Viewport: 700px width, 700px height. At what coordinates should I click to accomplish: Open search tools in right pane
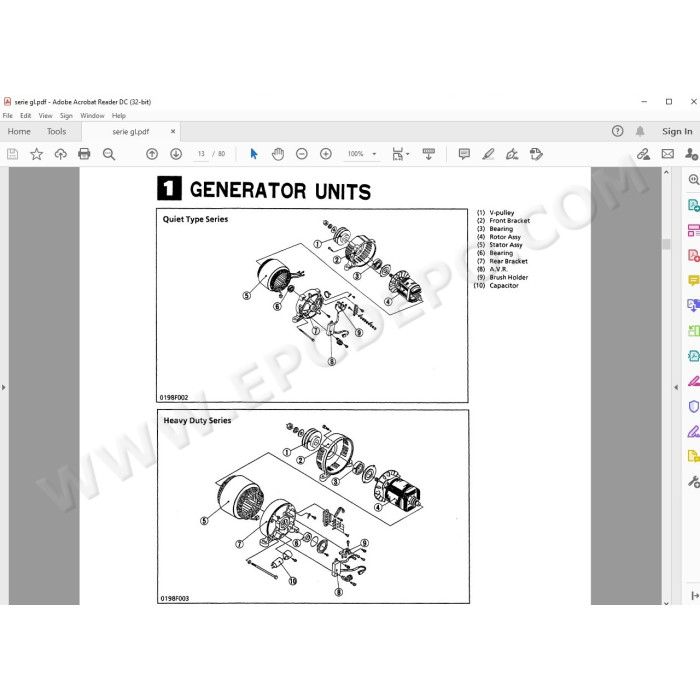click(x=693, y=179)
